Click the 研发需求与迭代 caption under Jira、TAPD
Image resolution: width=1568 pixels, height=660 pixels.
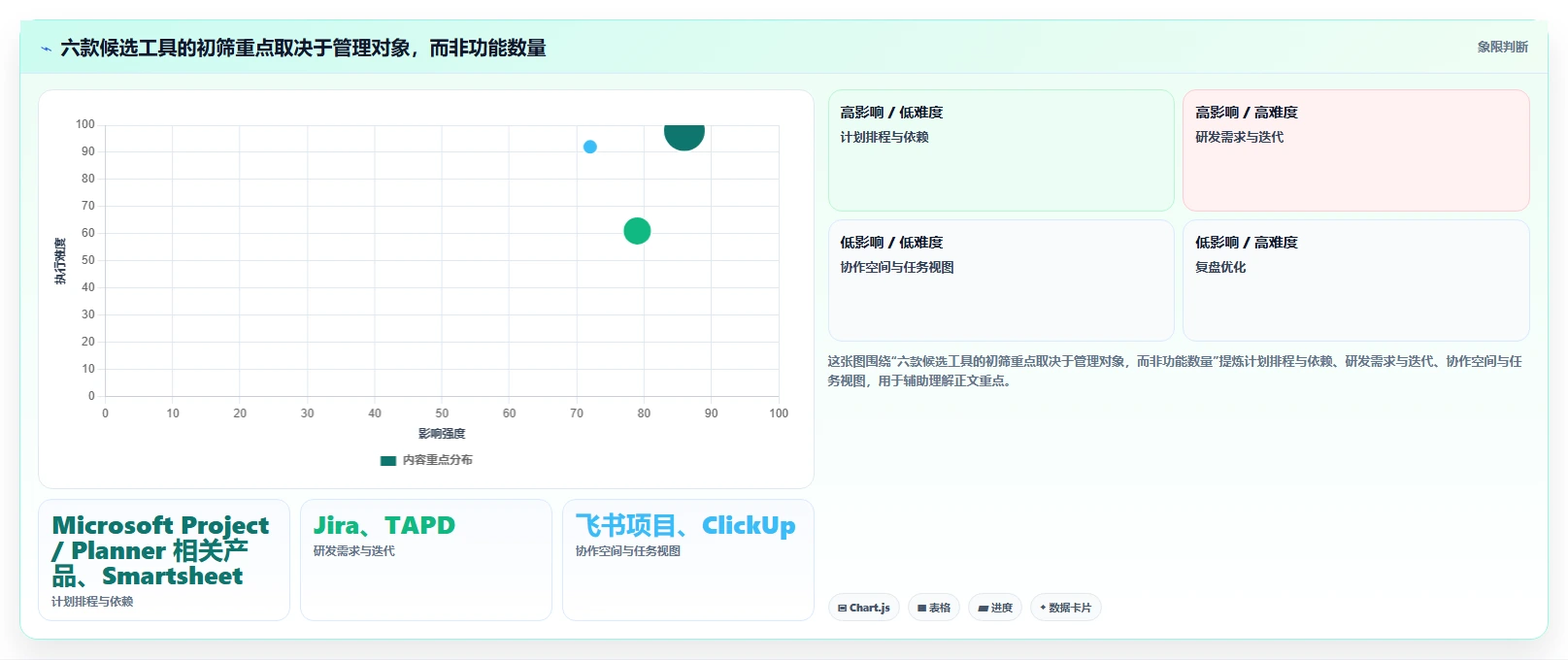pos(354,551)
